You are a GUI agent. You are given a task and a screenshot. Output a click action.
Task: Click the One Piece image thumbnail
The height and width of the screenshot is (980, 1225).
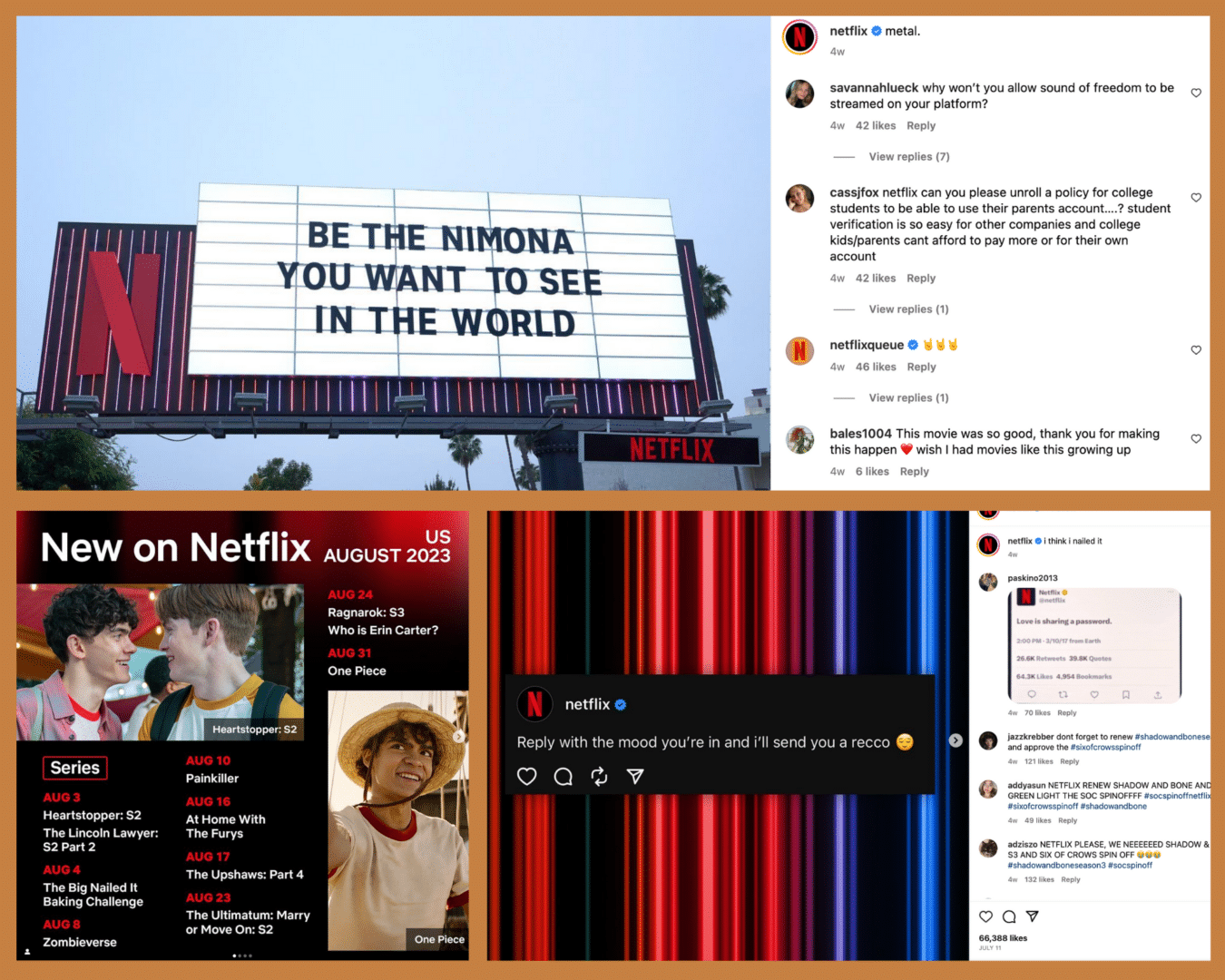[x=398, y=820]
